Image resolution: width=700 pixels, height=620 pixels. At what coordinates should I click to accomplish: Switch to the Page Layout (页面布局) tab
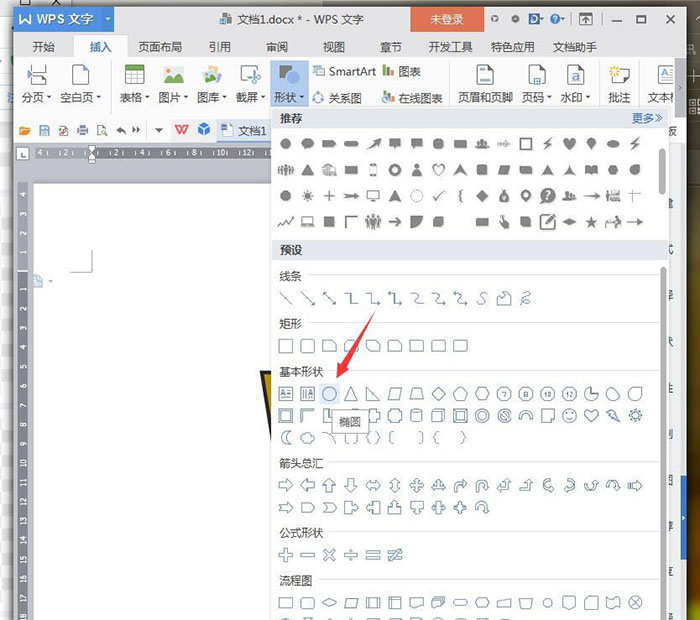click(x=160, y=47)
